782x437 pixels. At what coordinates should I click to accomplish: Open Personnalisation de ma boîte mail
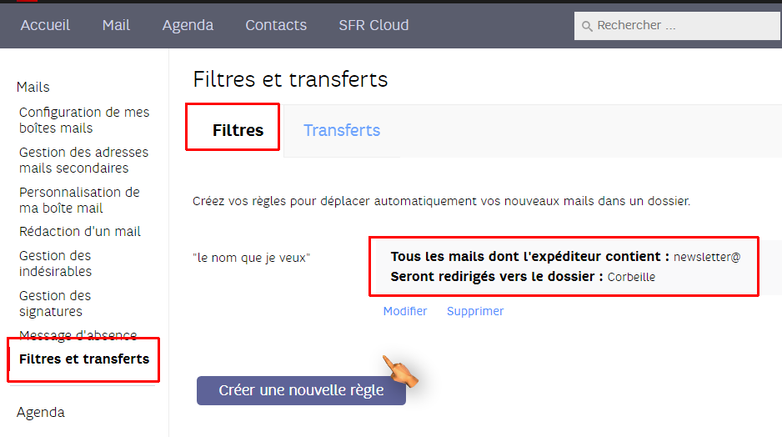point(79,200)
